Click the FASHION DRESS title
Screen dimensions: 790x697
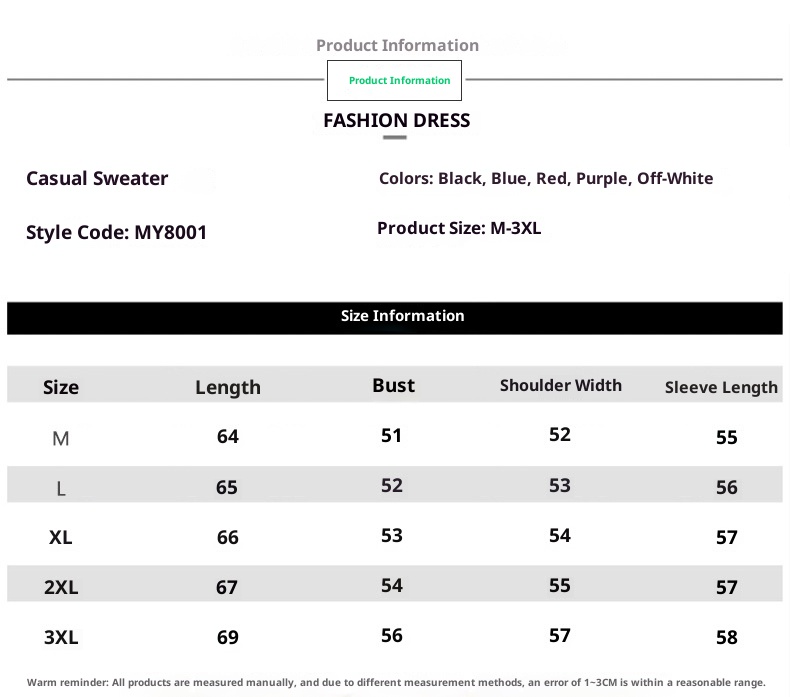396,121
